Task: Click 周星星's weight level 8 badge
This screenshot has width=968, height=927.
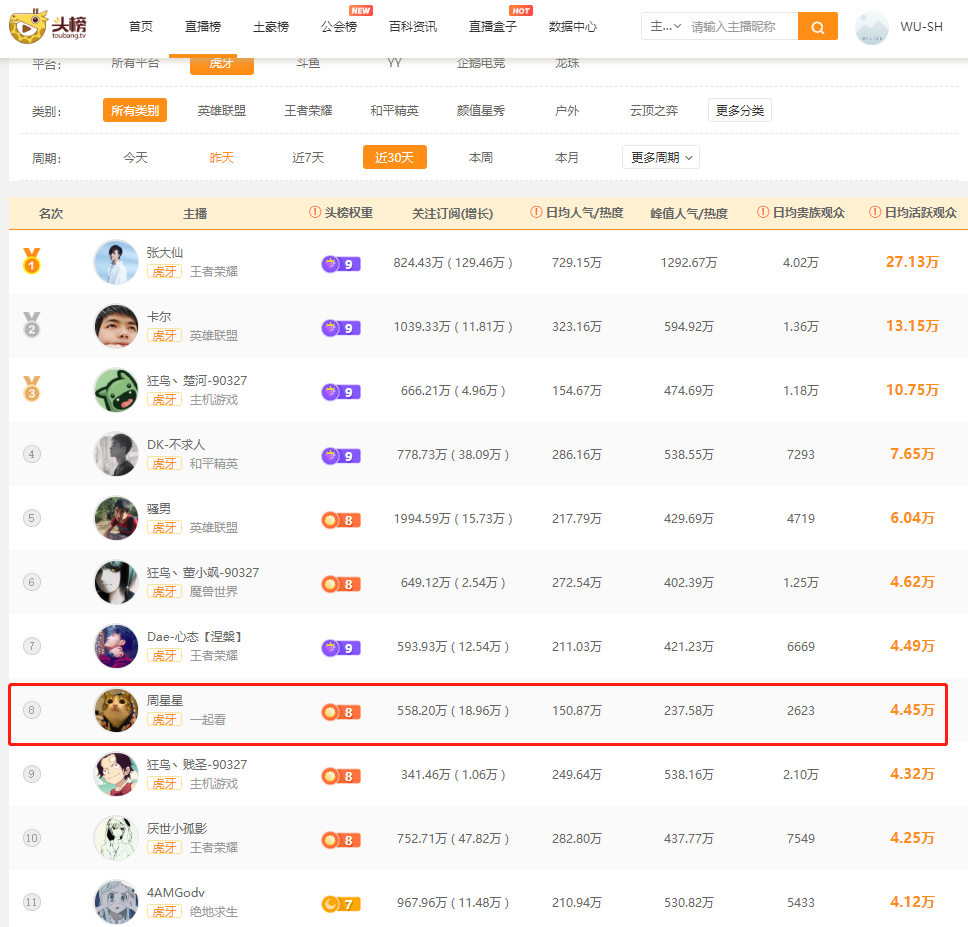Action: coord(341,712)
